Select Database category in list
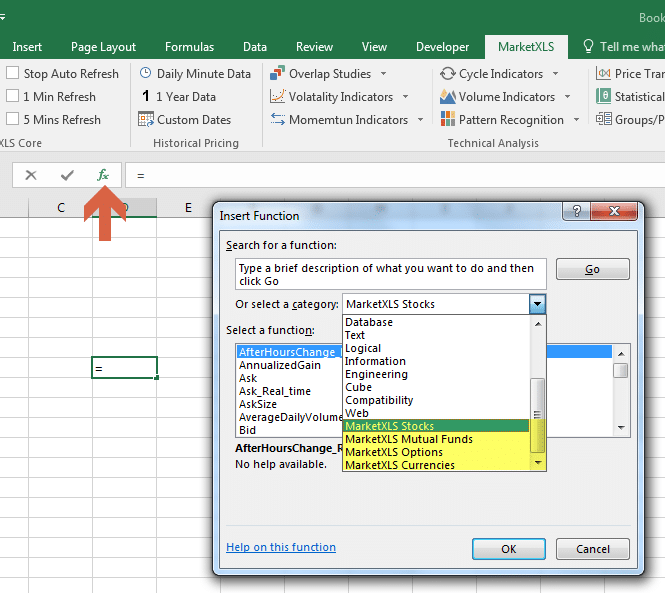This screenshot has height=593, width=665. click(x=436, y=322)
